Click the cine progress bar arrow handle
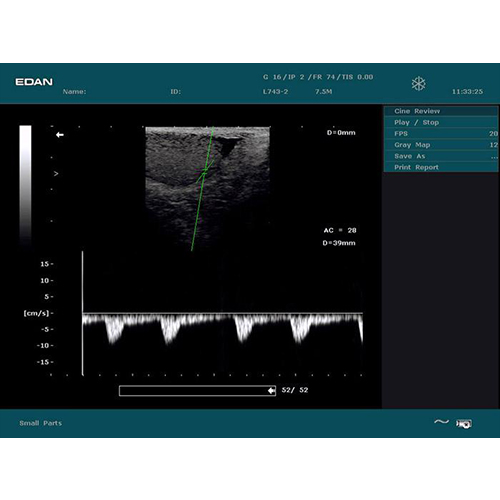 pos(272,390)
